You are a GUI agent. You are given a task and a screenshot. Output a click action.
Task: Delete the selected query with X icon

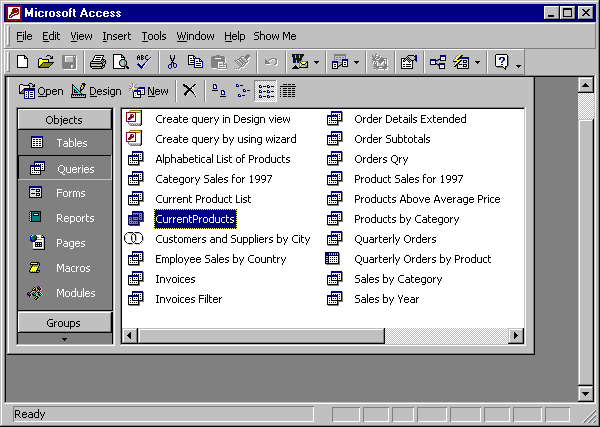[x=189, y=91]
